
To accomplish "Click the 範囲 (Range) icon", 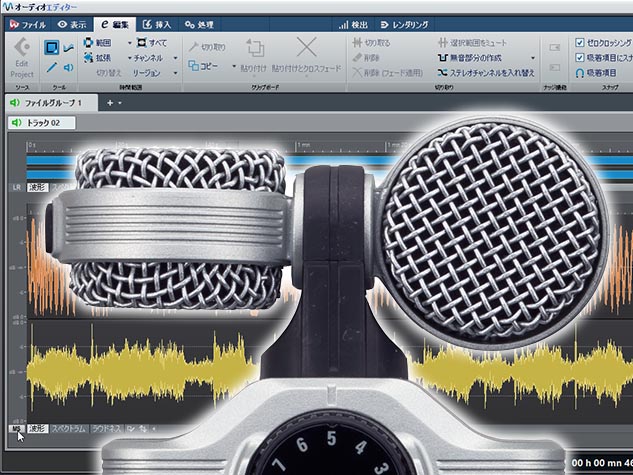I will (88, 43).
